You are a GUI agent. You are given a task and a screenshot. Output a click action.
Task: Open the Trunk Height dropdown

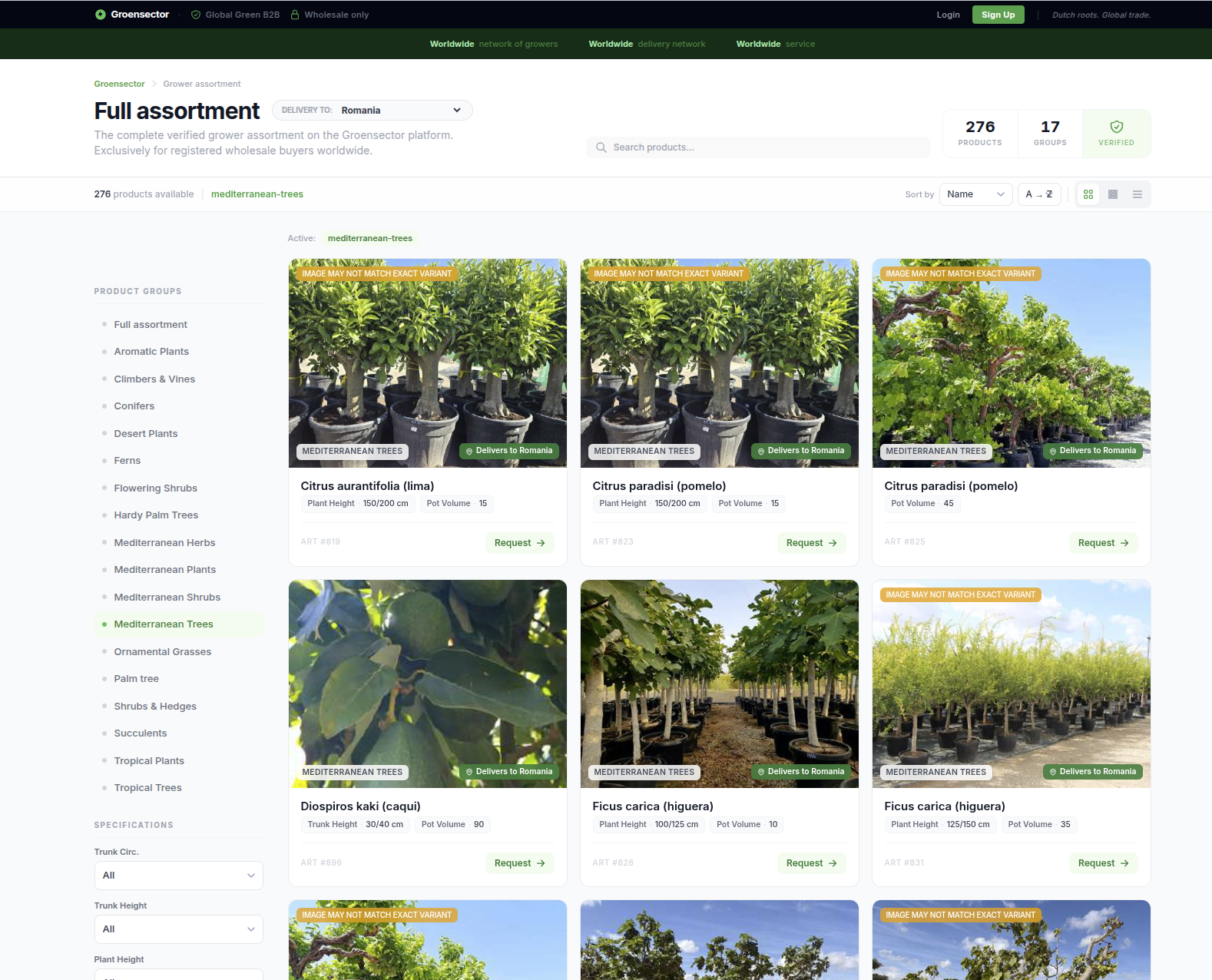pyautogui.click(x=179, y=929)
